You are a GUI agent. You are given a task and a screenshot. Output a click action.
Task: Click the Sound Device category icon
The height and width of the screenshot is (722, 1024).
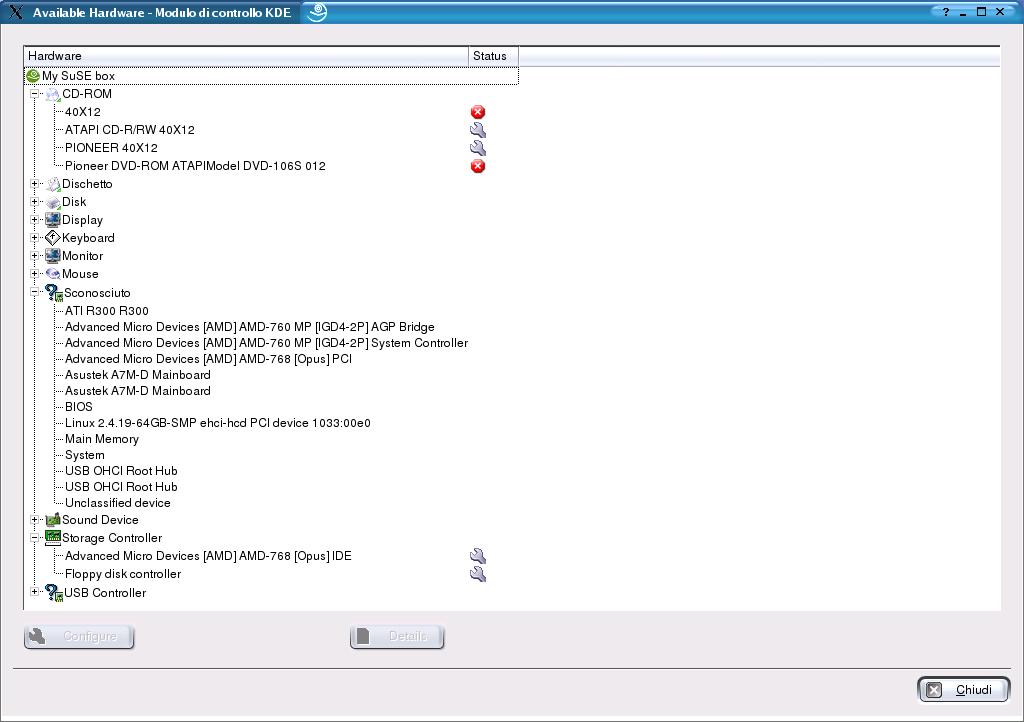click(x=52, y=520)
